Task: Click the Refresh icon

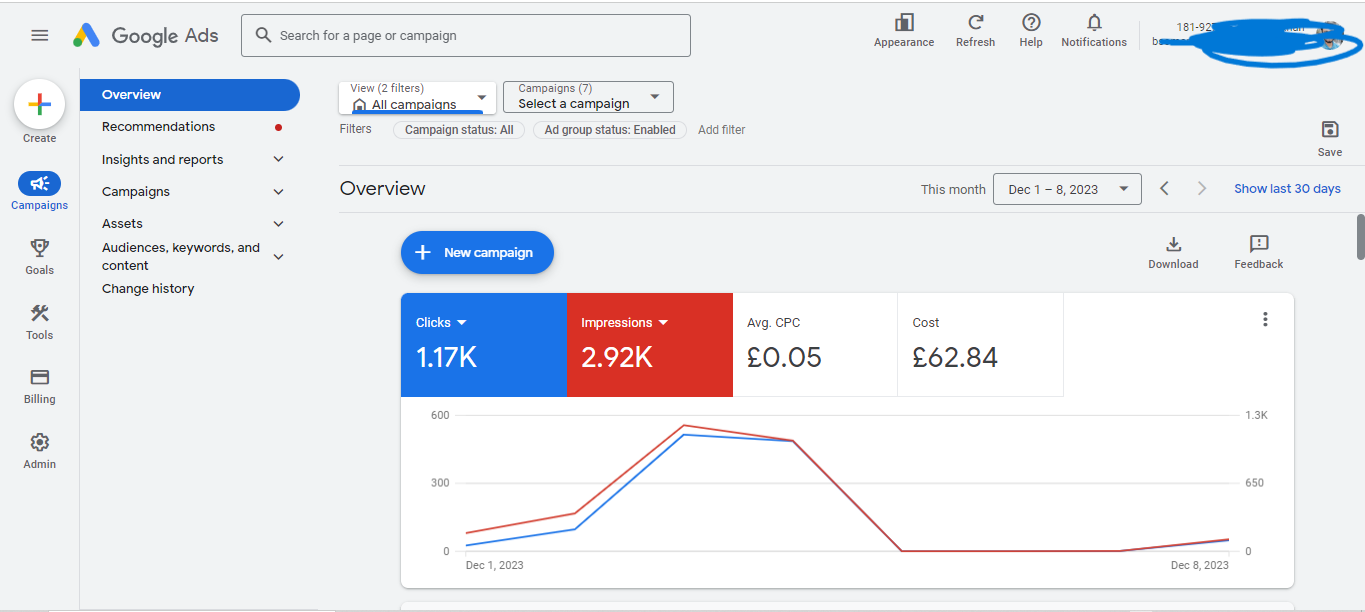Action: (975, 23)
